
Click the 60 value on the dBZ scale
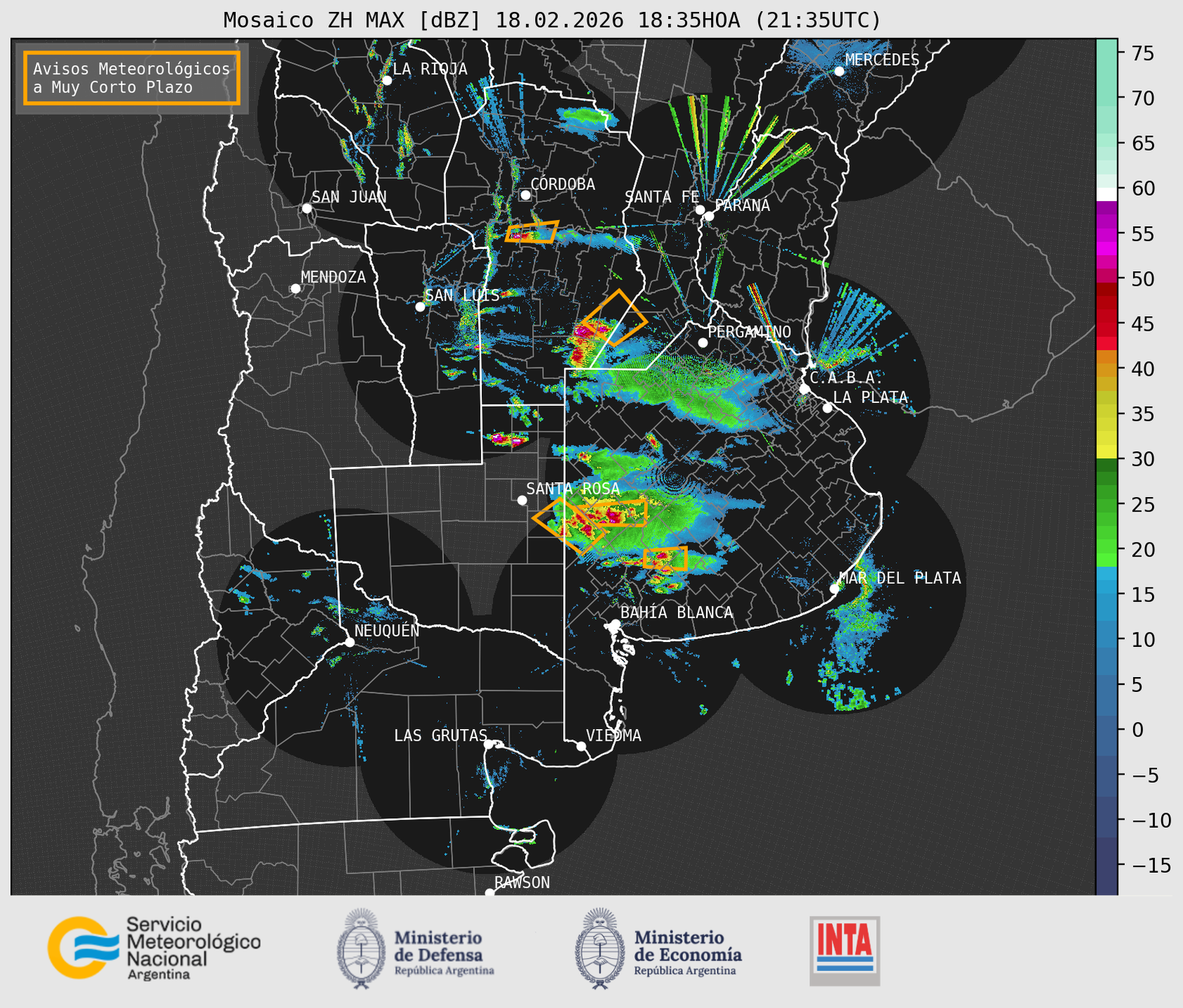point(1142,189)
